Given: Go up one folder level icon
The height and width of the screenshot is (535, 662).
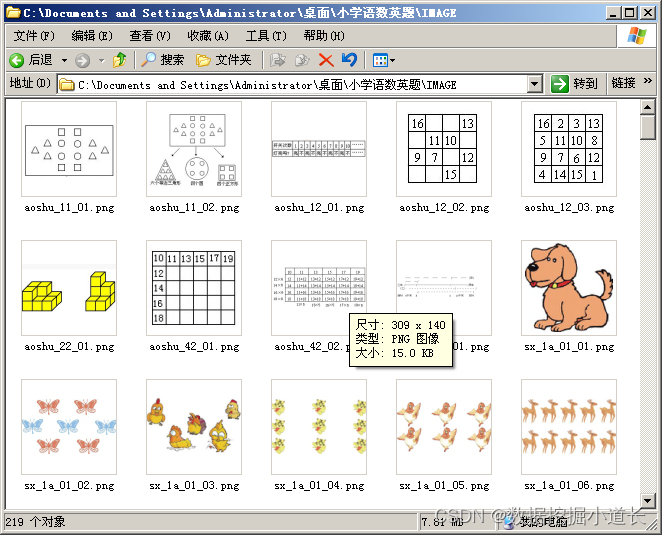Looking at the screenshot, I should tap(120, 60).
